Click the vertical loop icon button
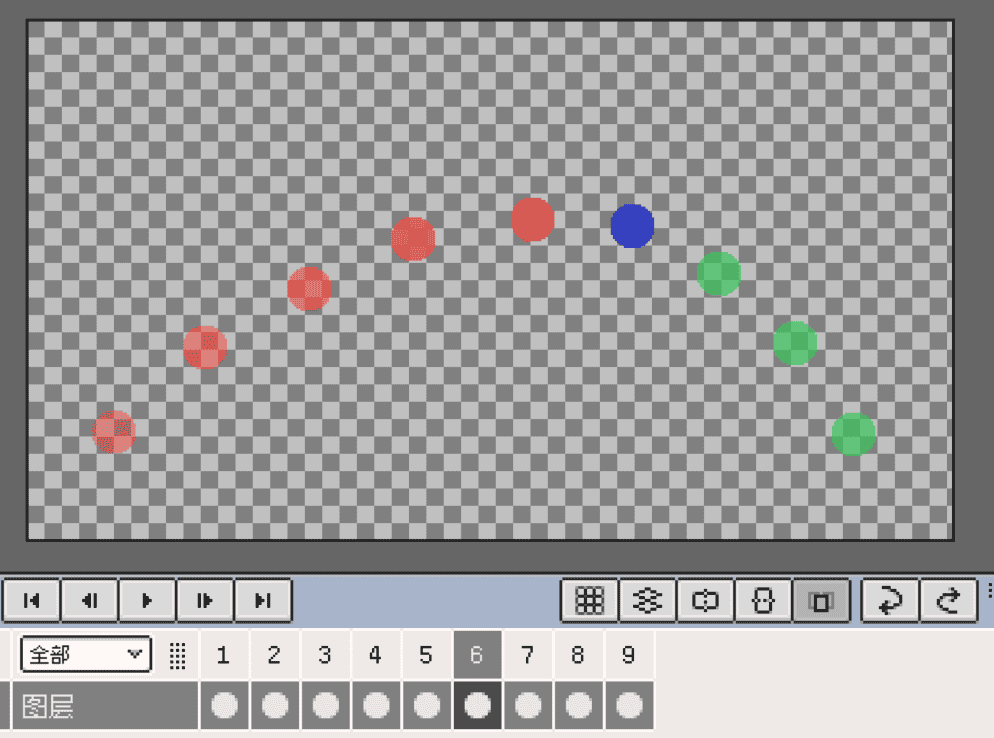 click(764, 600)
